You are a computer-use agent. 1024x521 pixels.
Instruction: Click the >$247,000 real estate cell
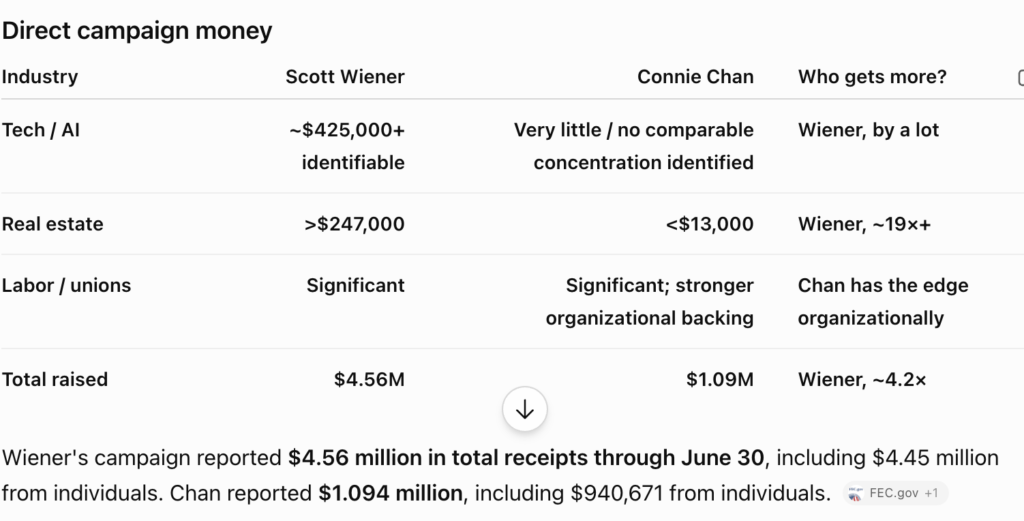click(x=354, y=224)
